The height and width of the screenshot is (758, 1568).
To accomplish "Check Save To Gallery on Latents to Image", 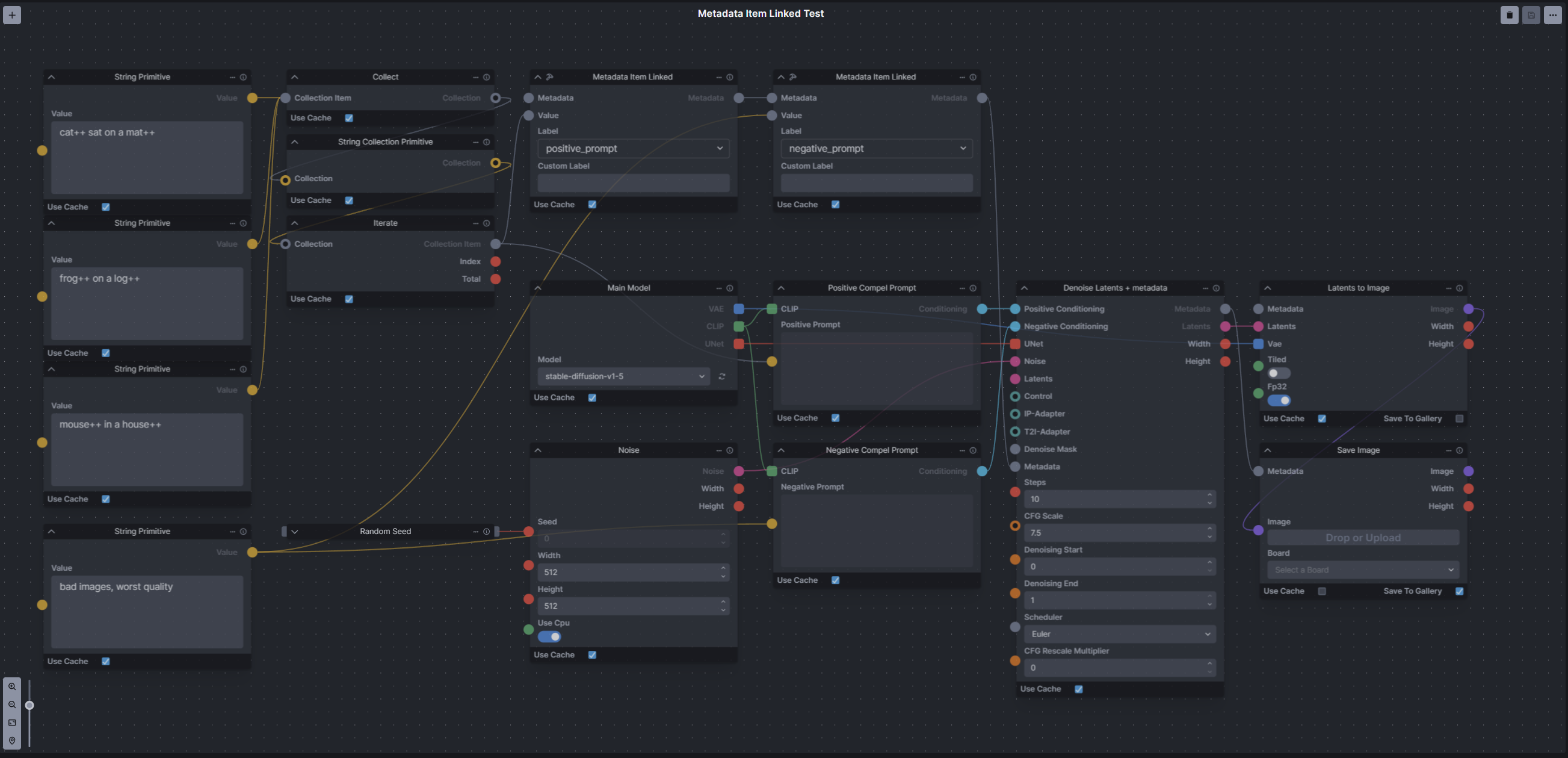I will point(1459,419).
